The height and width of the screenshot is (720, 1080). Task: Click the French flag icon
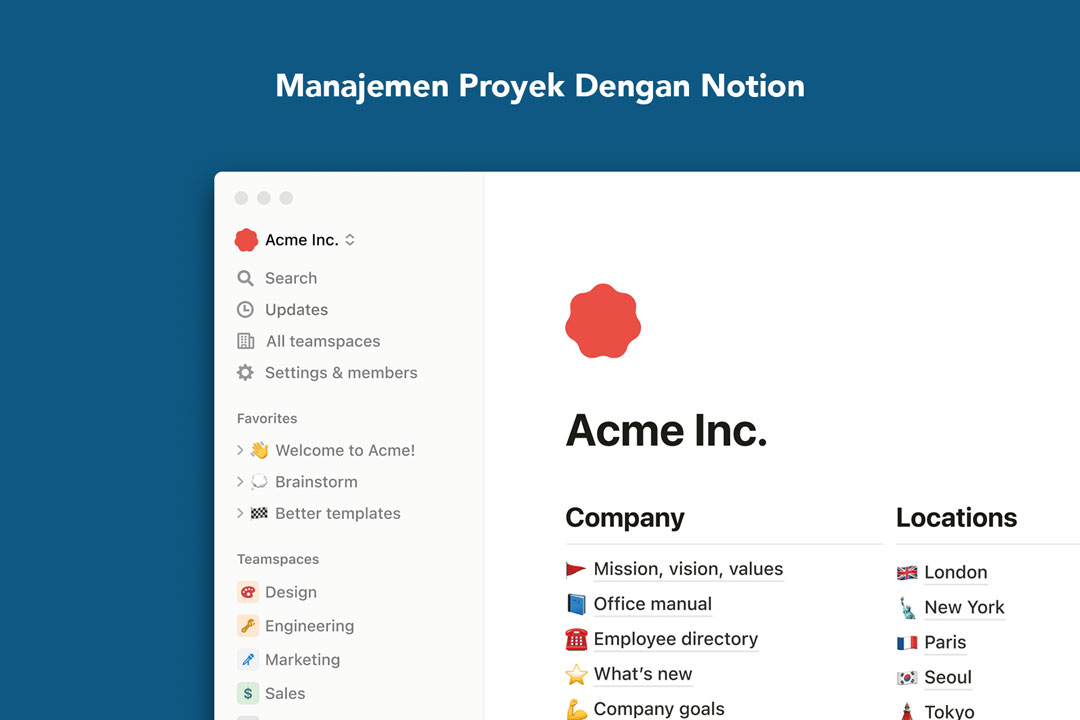[907, 643]
